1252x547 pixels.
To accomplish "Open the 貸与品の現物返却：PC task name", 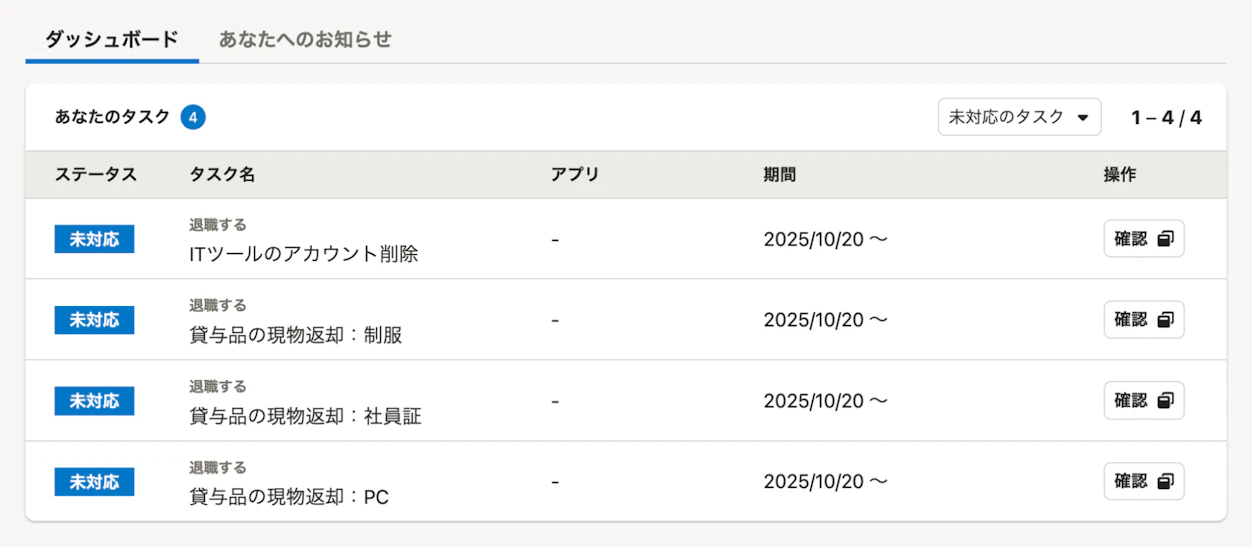I will pos(288,497).
